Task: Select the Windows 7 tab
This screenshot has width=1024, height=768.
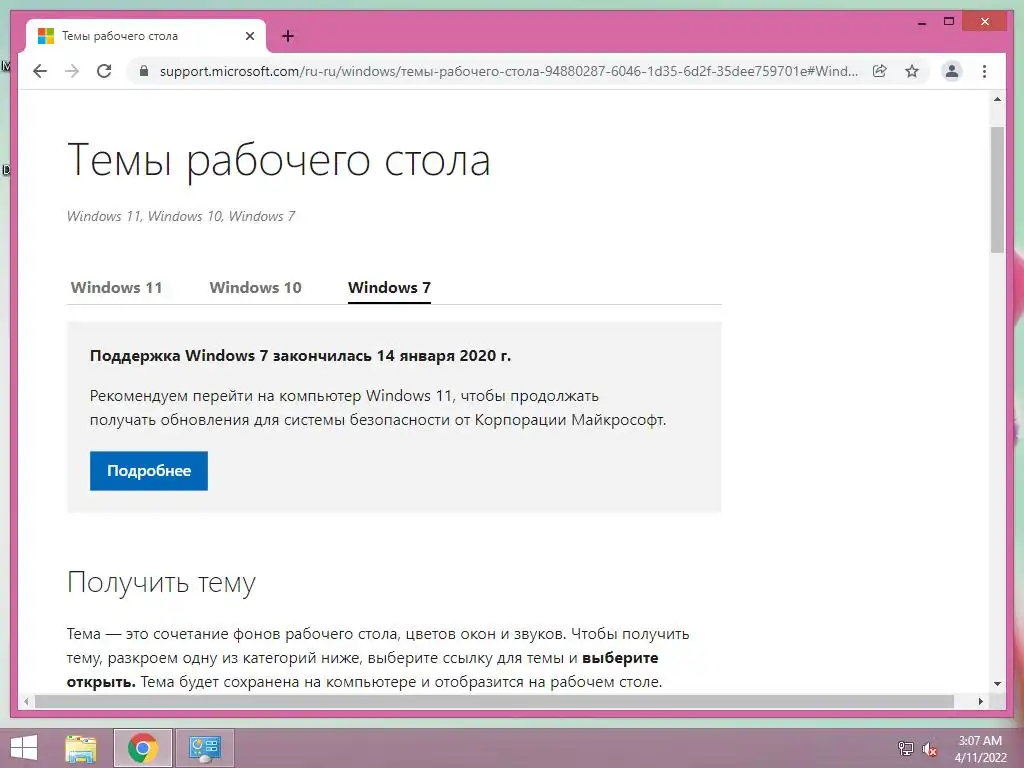Action: tap(389, 288)
